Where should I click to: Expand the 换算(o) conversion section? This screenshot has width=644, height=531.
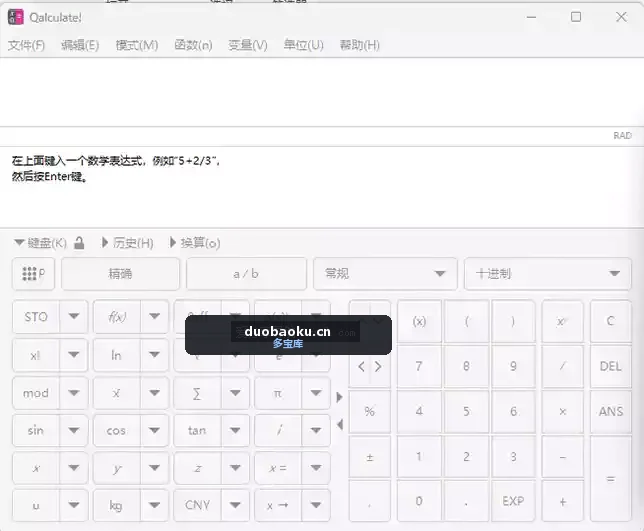point(196,243)
